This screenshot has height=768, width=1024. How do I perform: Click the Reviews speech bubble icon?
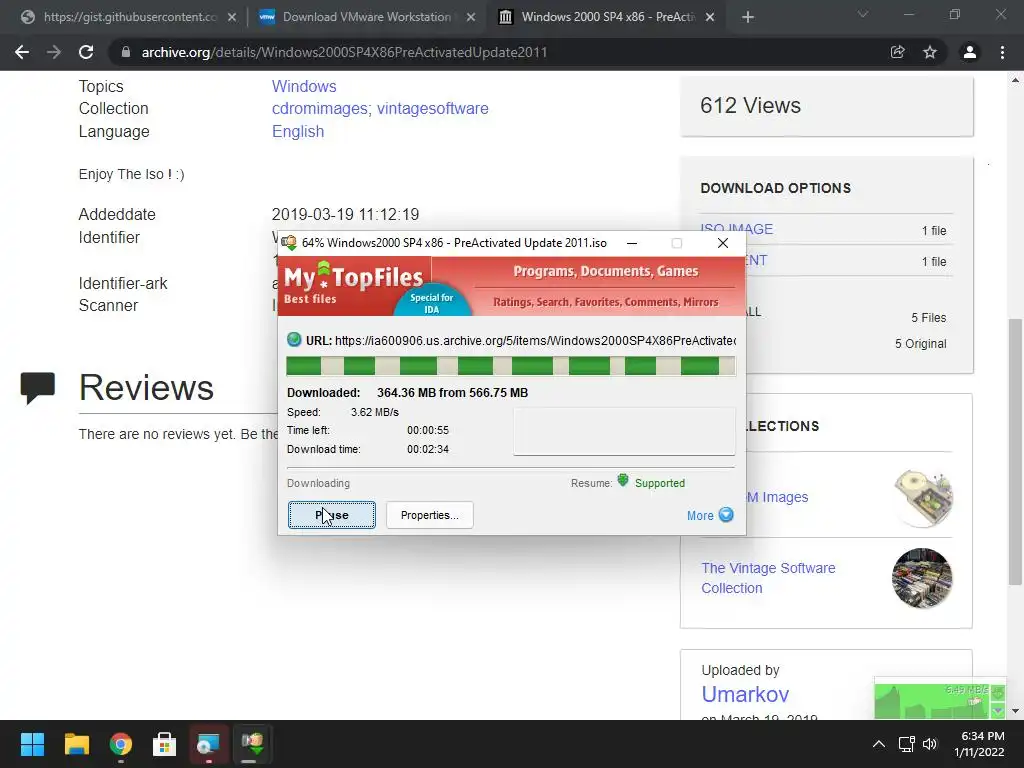pos(37,387)
